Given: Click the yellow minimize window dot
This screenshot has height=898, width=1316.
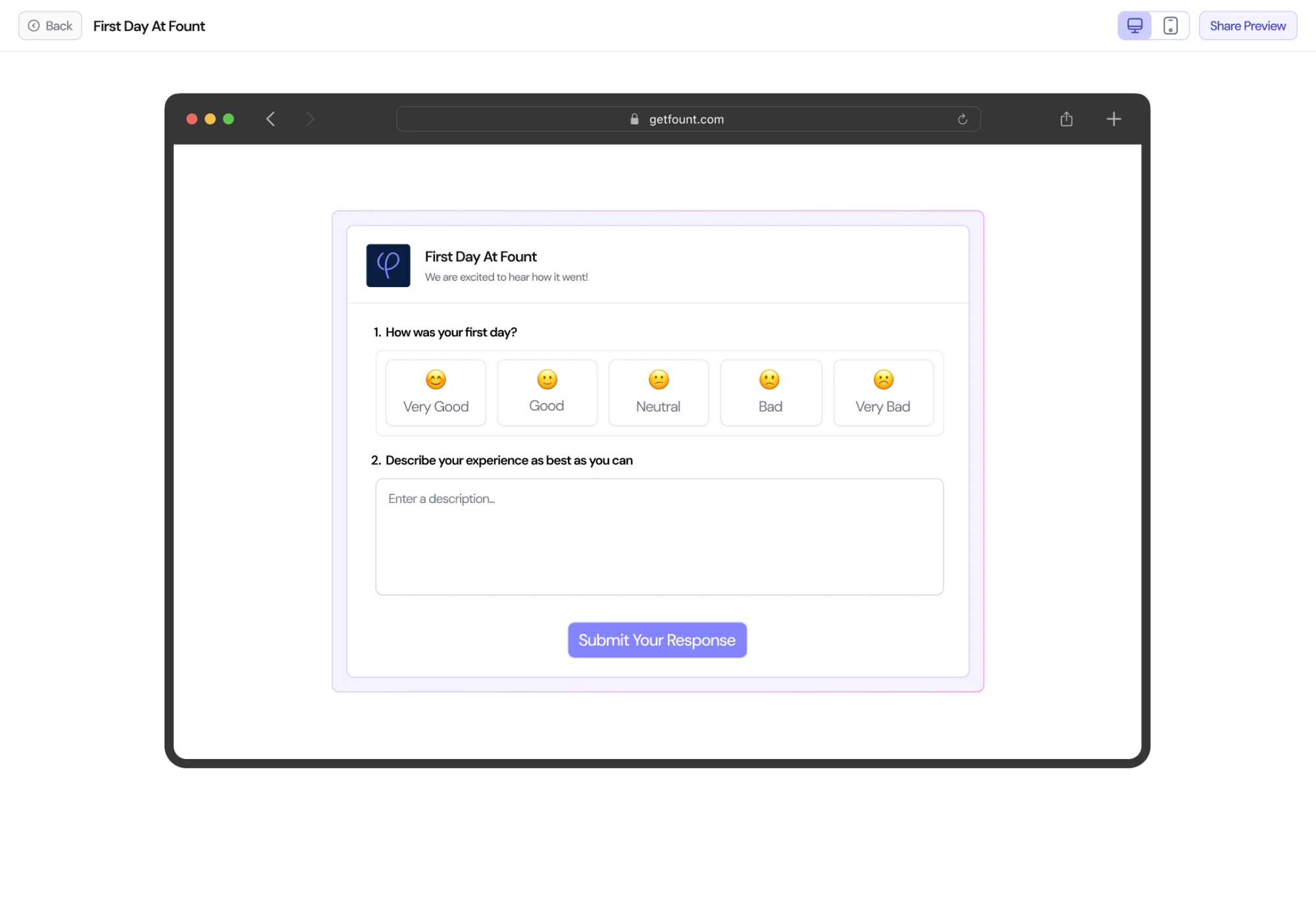Looking at the screenshot, I should coord(211,119).
